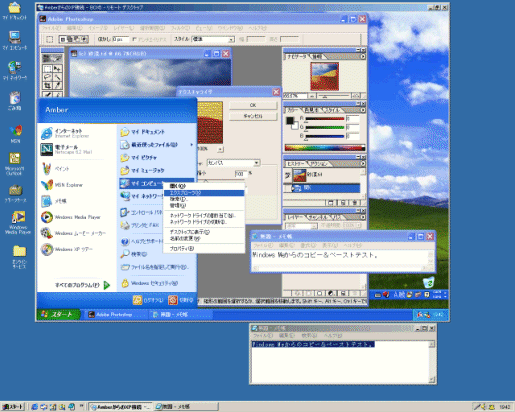This screenshot has width=515, height=412.
Task: Switch to Swatches tab in Color palette
Action: click(311, 110)
